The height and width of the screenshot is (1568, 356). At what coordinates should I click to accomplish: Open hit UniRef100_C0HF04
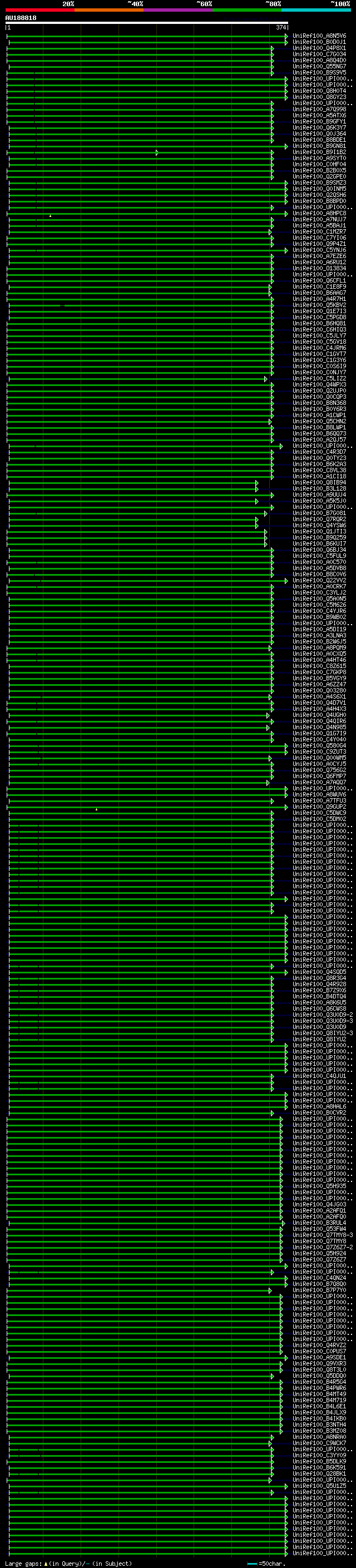pos(319,164)
